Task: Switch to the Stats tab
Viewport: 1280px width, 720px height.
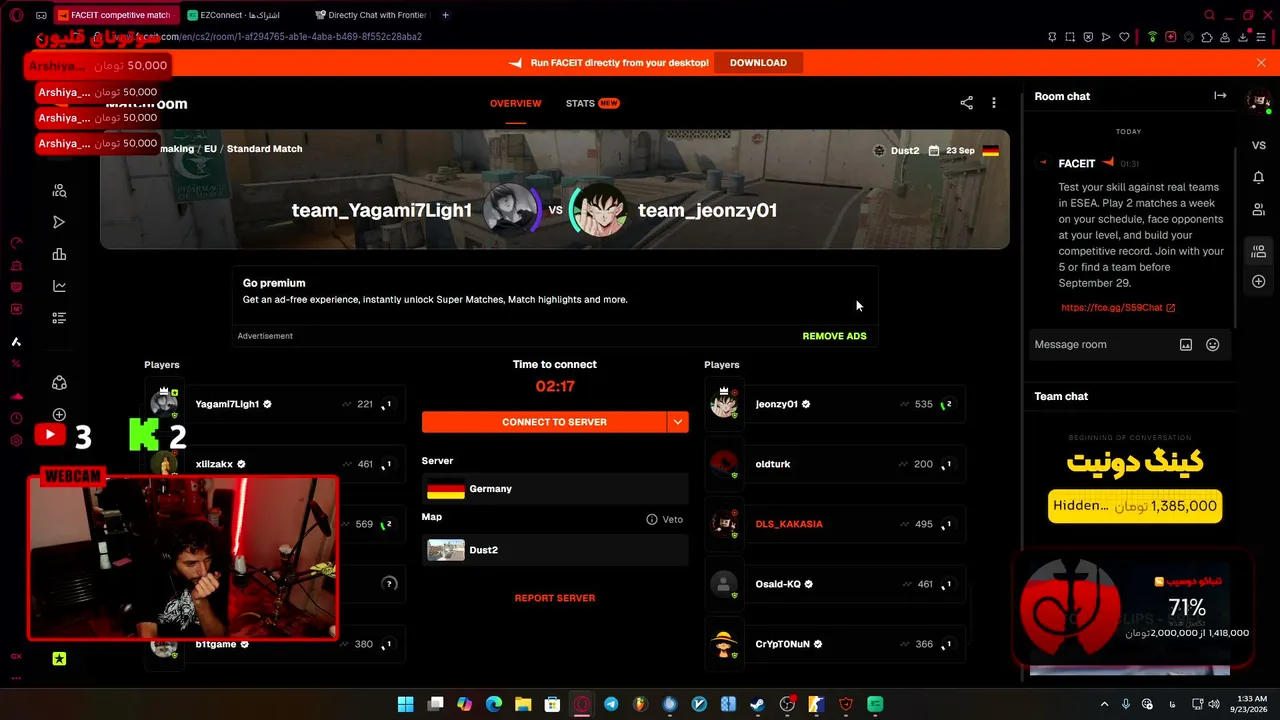Action: pos(592,103)
